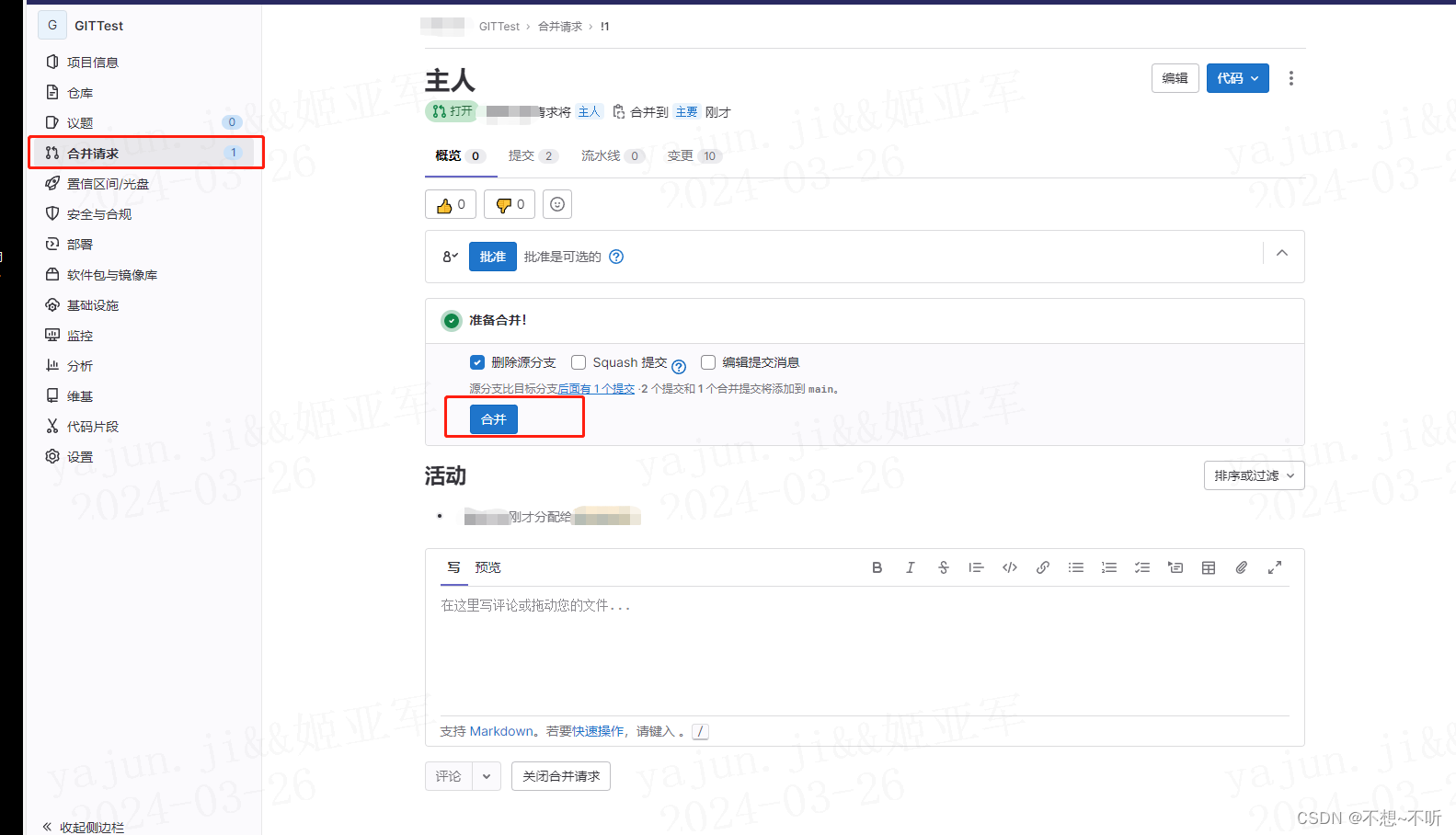Image resolution: width=1456 pixels, height=835 pixels.
Task: Open the Markdown help link
Action: (501, 731)
